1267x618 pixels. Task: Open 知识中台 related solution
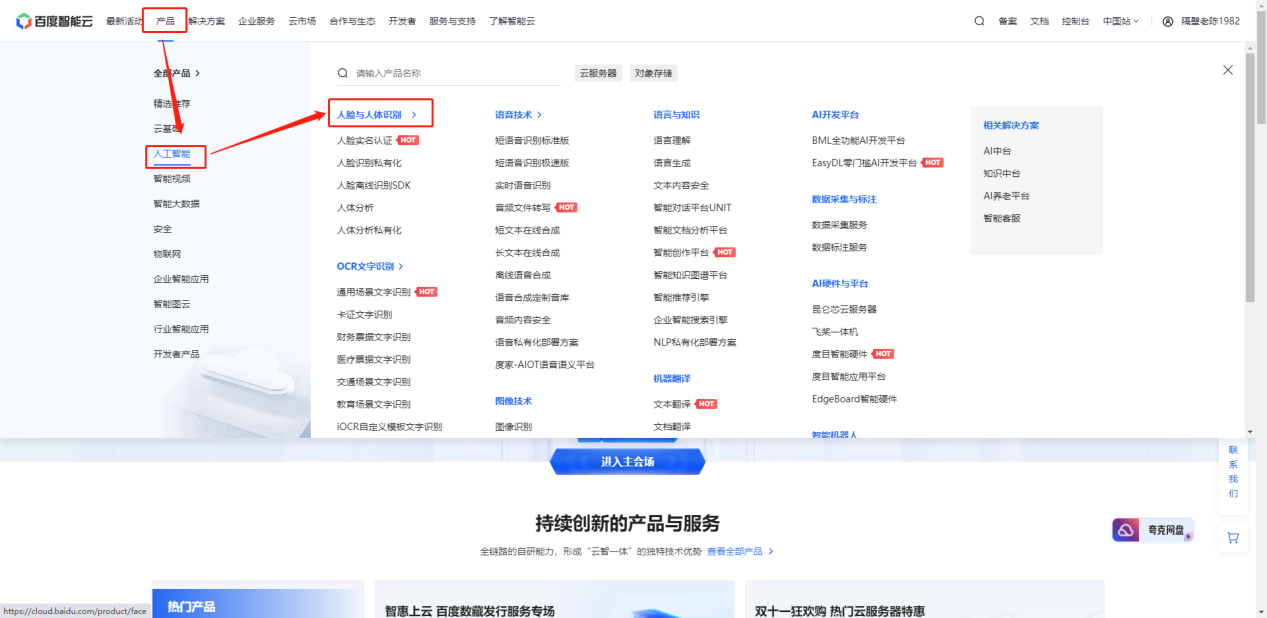[1002, 174]
